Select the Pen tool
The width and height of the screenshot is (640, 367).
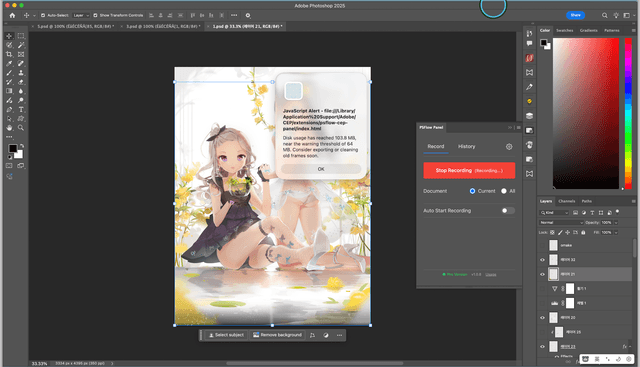click(x=9, y=109)
